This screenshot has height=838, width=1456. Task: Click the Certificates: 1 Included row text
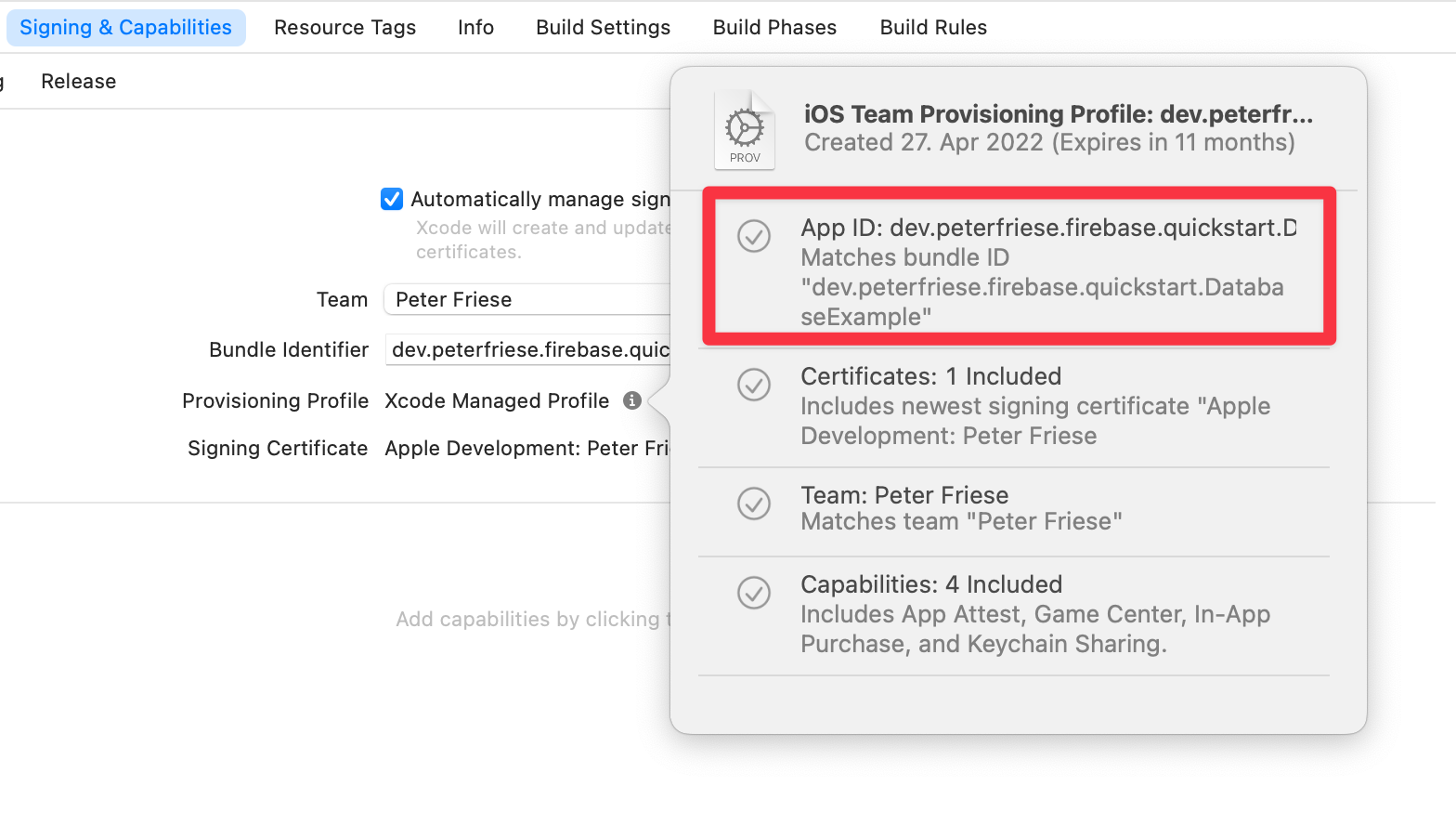pos(930,376)
